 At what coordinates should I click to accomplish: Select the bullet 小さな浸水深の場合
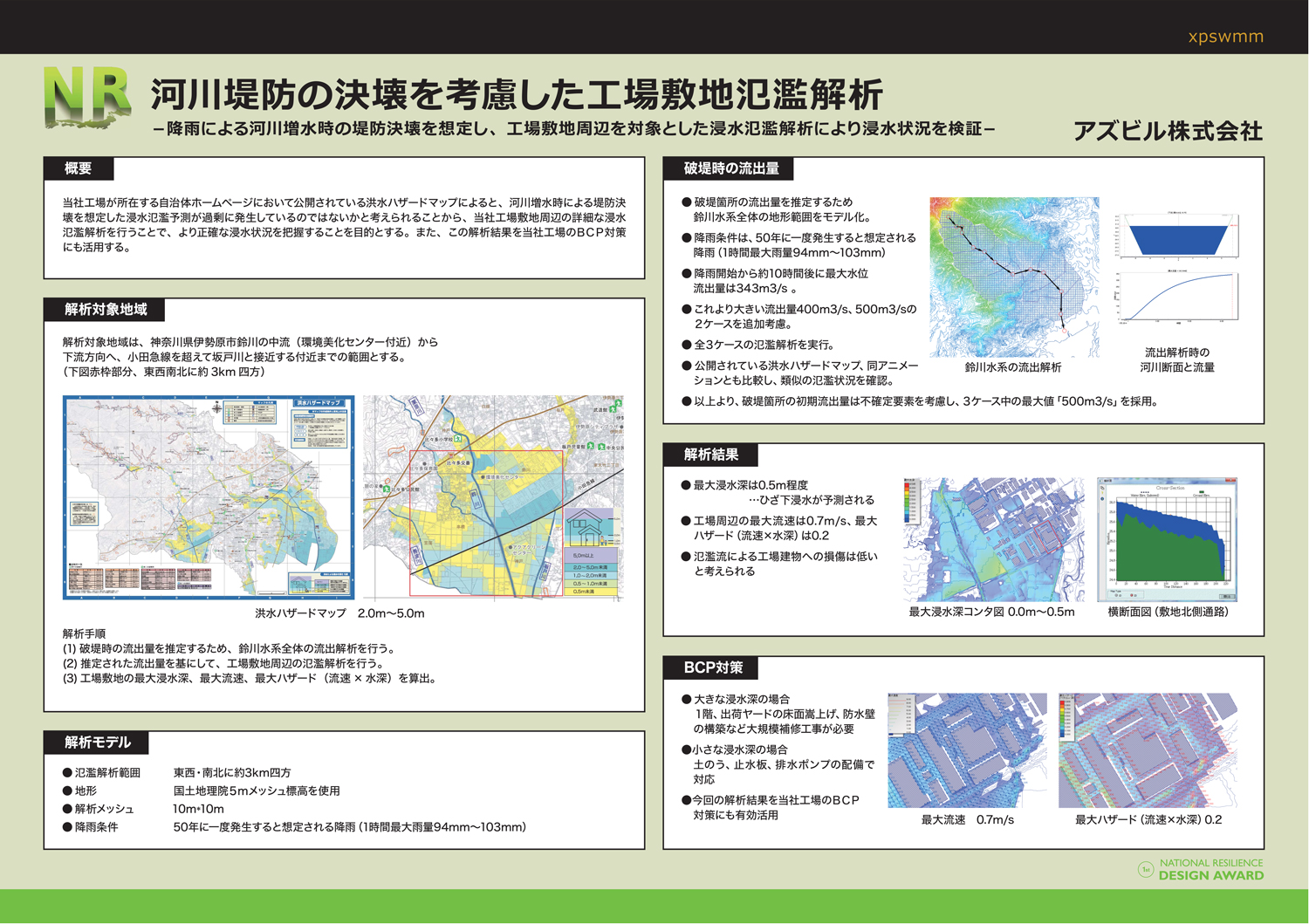click(735, 750)
